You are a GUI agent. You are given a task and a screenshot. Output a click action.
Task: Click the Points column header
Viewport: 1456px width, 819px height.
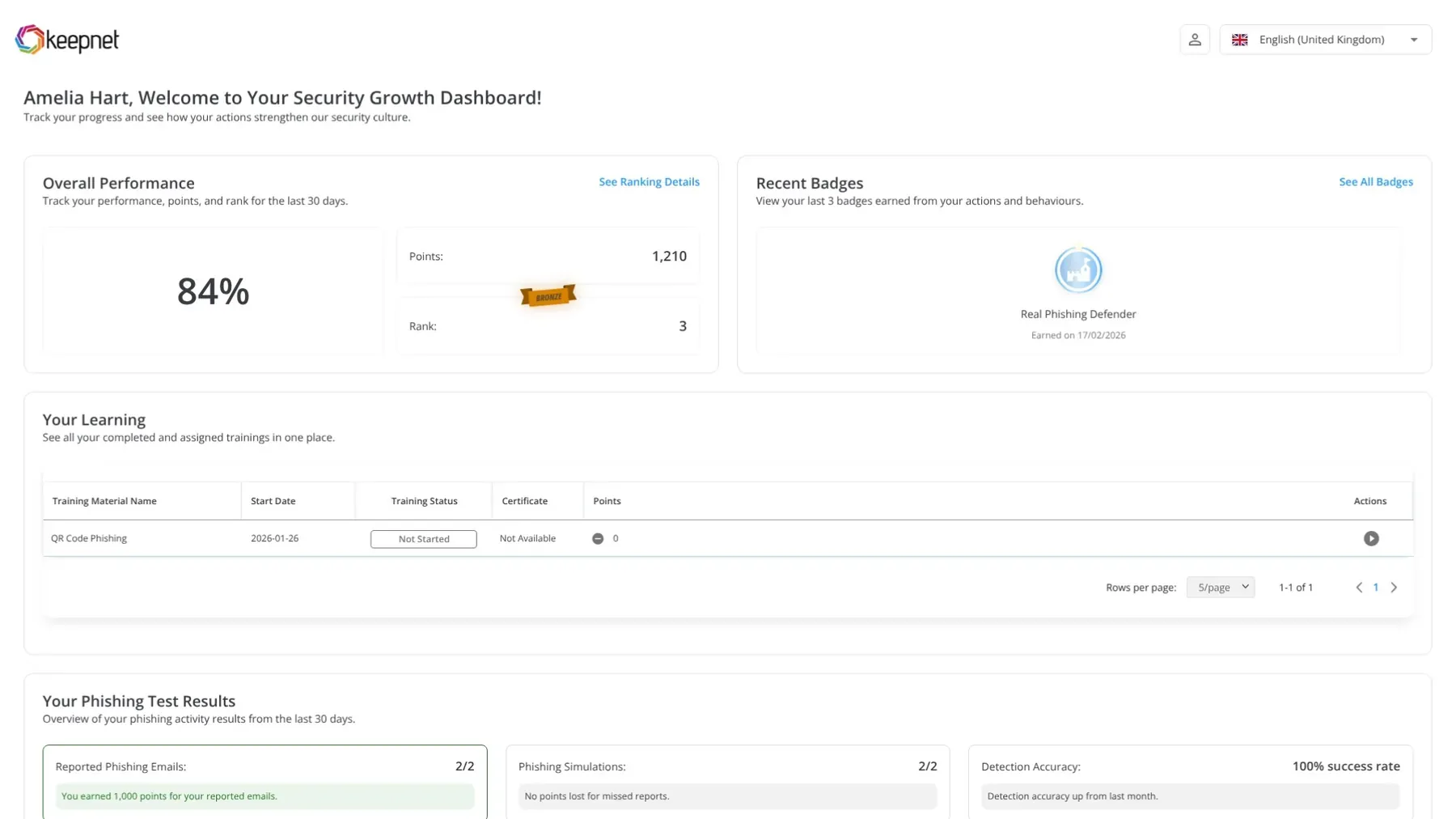pyautogui.click(x=607, y=501)
